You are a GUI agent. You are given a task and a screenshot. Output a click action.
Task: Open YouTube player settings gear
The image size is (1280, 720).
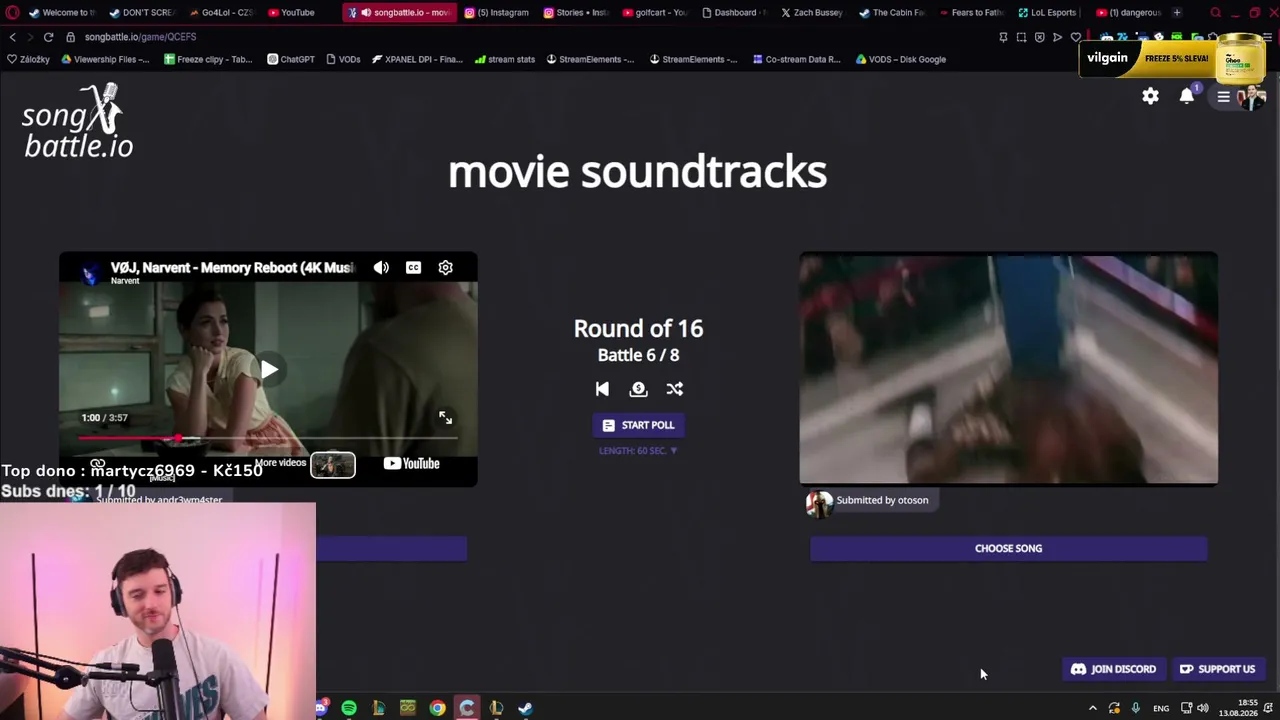coord(446,267)
